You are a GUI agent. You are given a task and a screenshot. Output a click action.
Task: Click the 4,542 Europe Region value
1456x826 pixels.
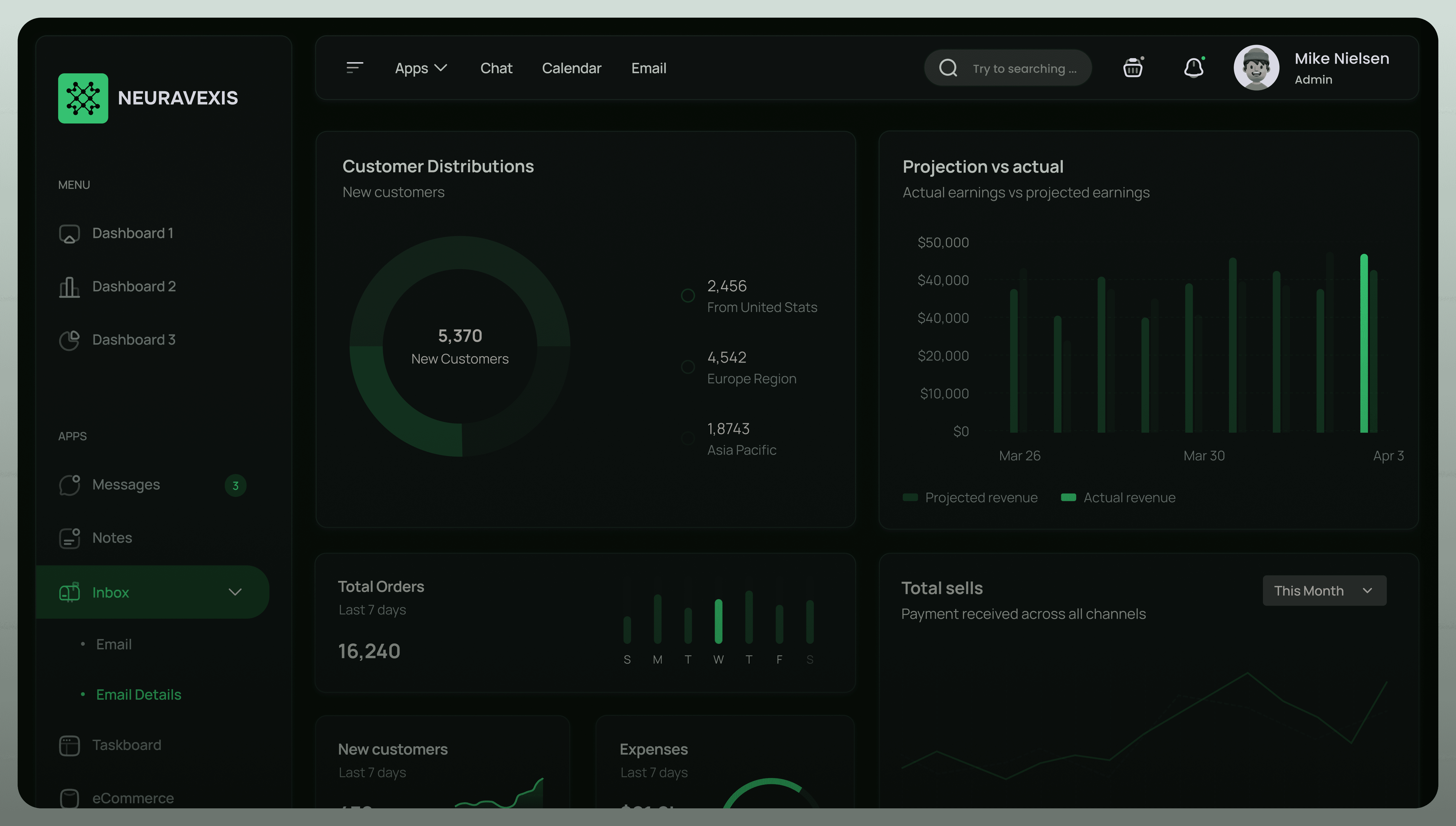coord(727,357)
